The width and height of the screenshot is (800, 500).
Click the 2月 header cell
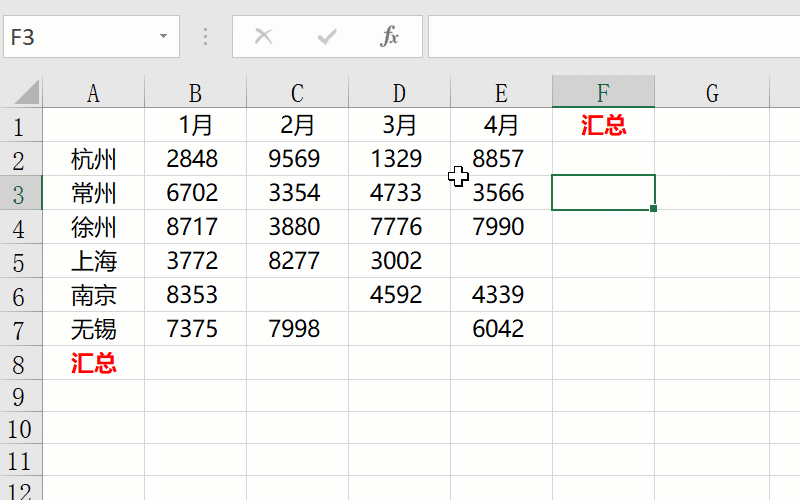pyautogui.click(x=297, y=125)
